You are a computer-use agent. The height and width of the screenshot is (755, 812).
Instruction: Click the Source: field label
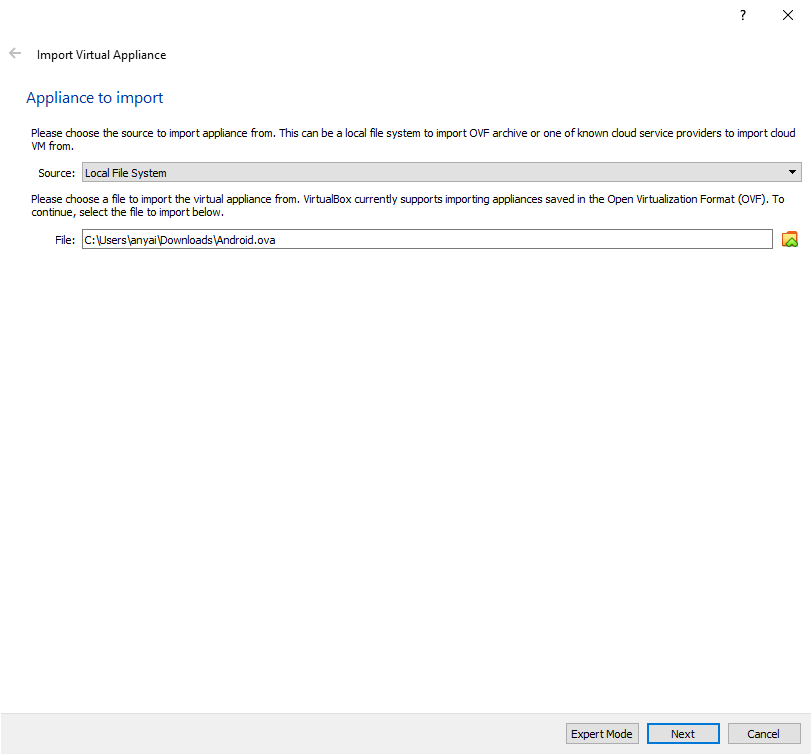click(56, 173)
